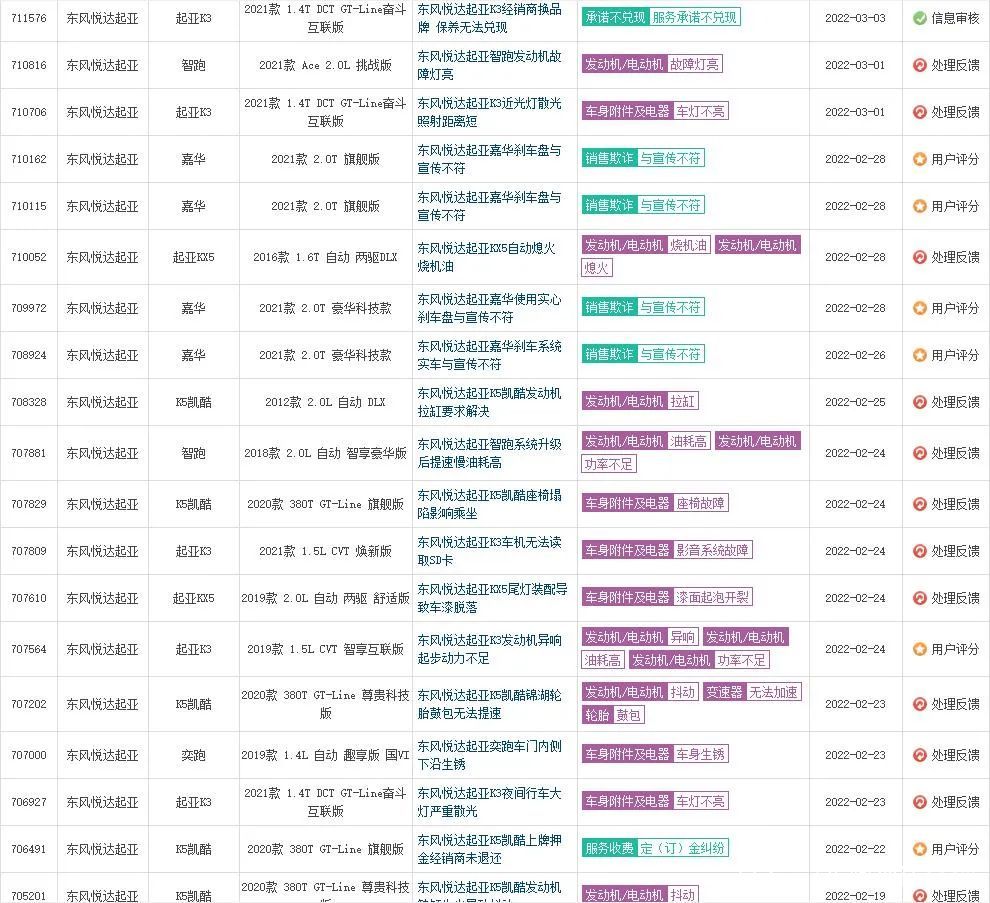The width and height of the screenshot is (990, 903).
Task: Click orange rating icon in row 710115
Action: click(919, 206)
